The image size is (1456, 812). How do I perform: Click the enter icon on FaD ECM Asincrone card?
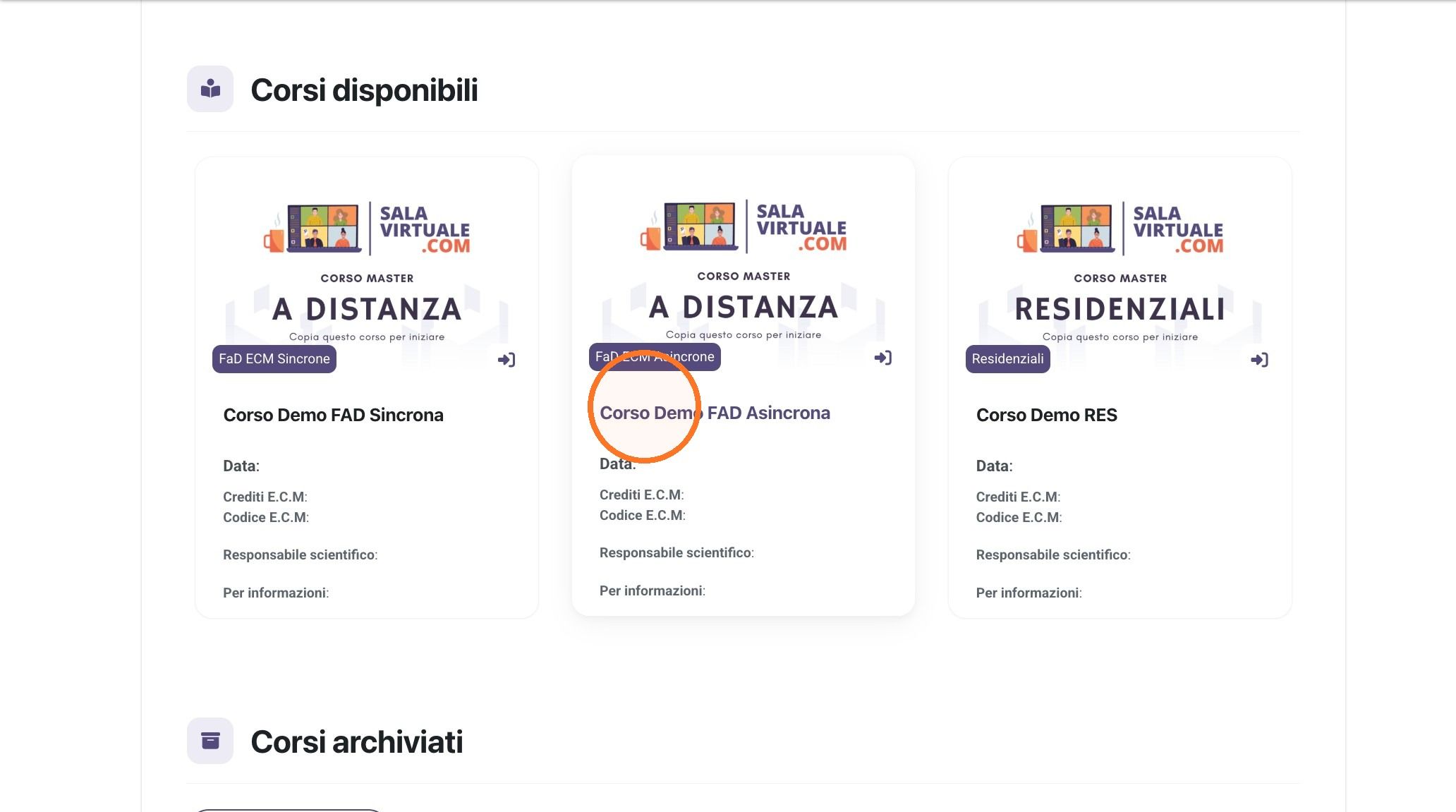(883, 358)
